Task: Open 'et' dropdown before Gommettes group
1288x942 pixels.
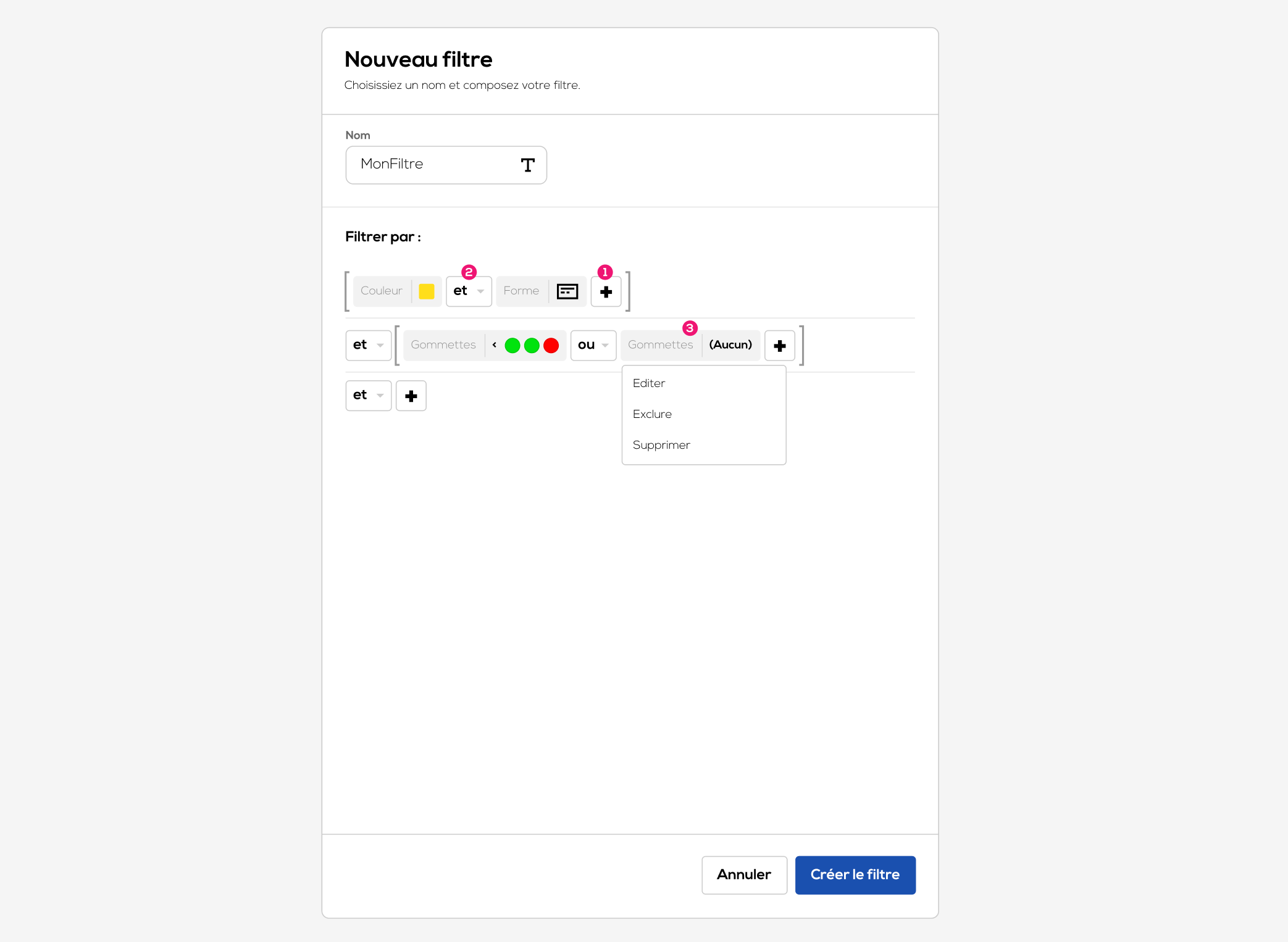Action: [x=368, y=345]
